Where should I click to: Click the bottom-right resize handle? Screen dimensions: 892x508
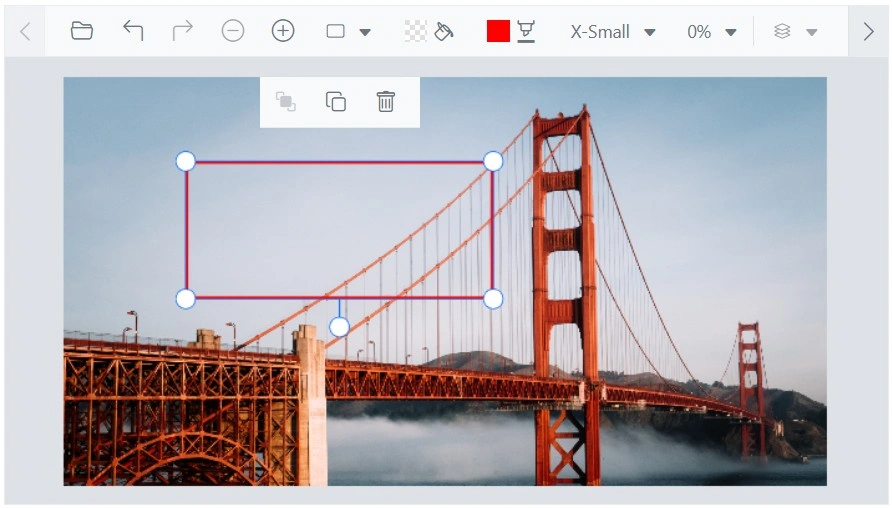[493, 299]
